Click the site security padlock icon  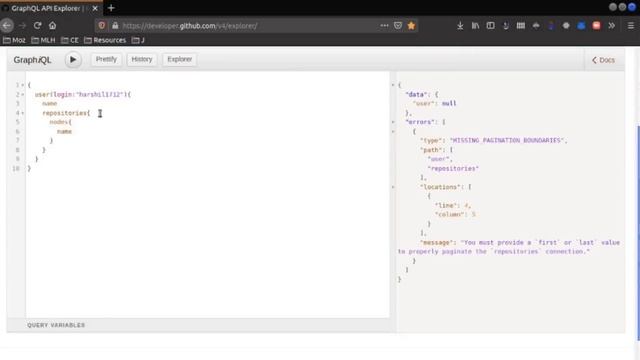coord(115,25)
